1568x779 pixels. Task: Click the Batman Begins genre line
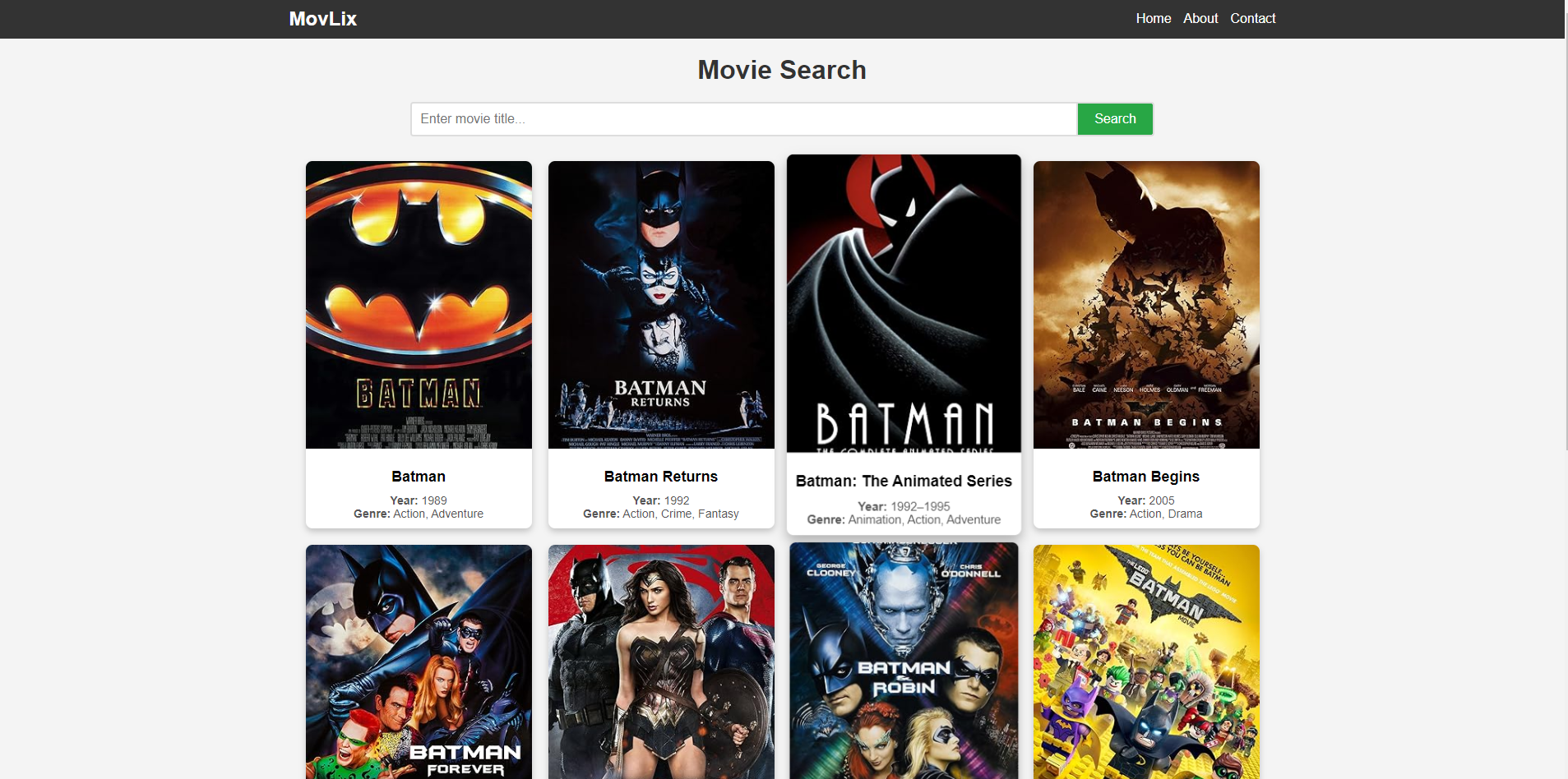1146,514
